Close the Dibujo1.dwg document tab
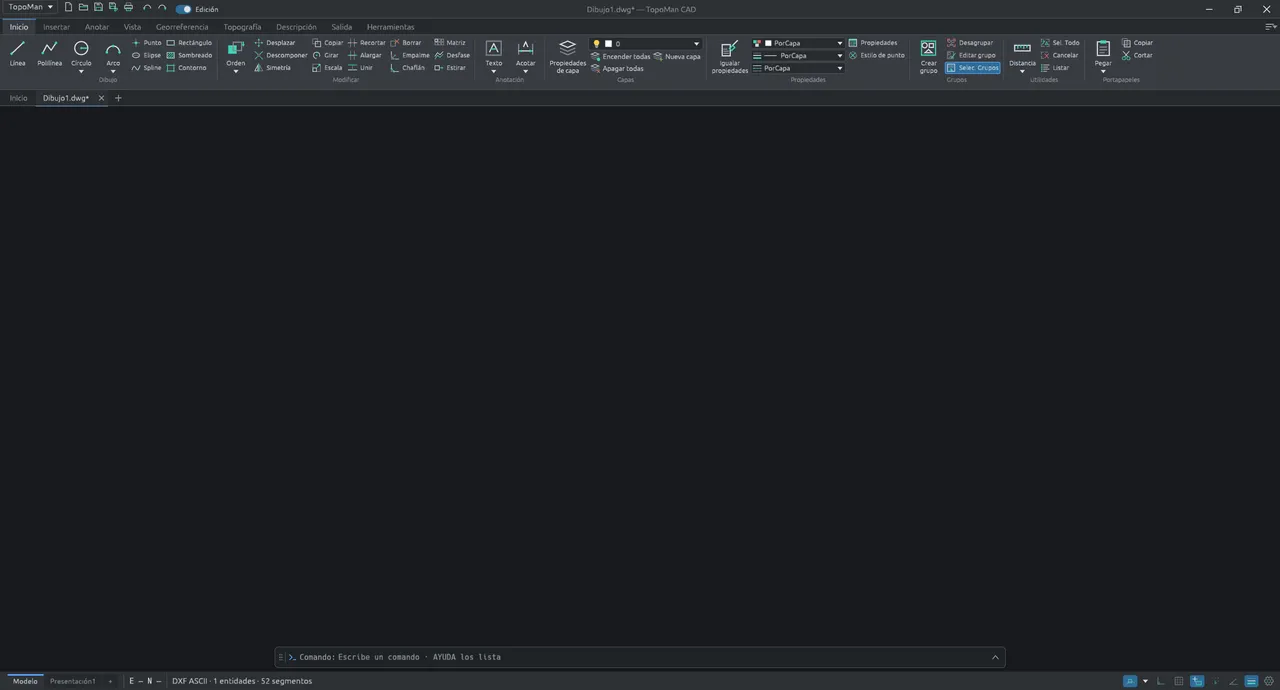Image resolution: width=1280 pixels, height=690 pixels. pos(101,98)
